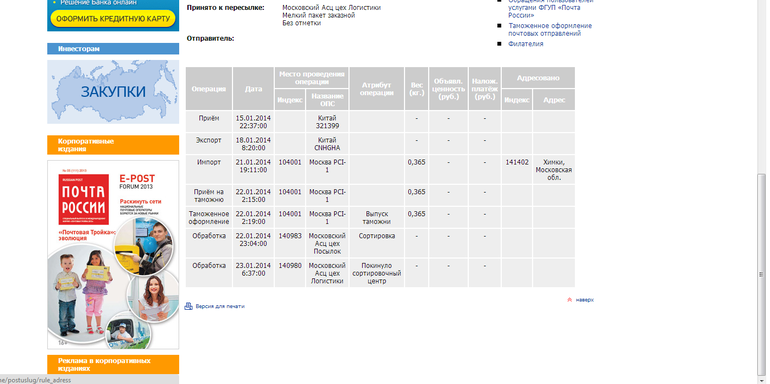Click the print version printer icon

[x=188, y=306]
